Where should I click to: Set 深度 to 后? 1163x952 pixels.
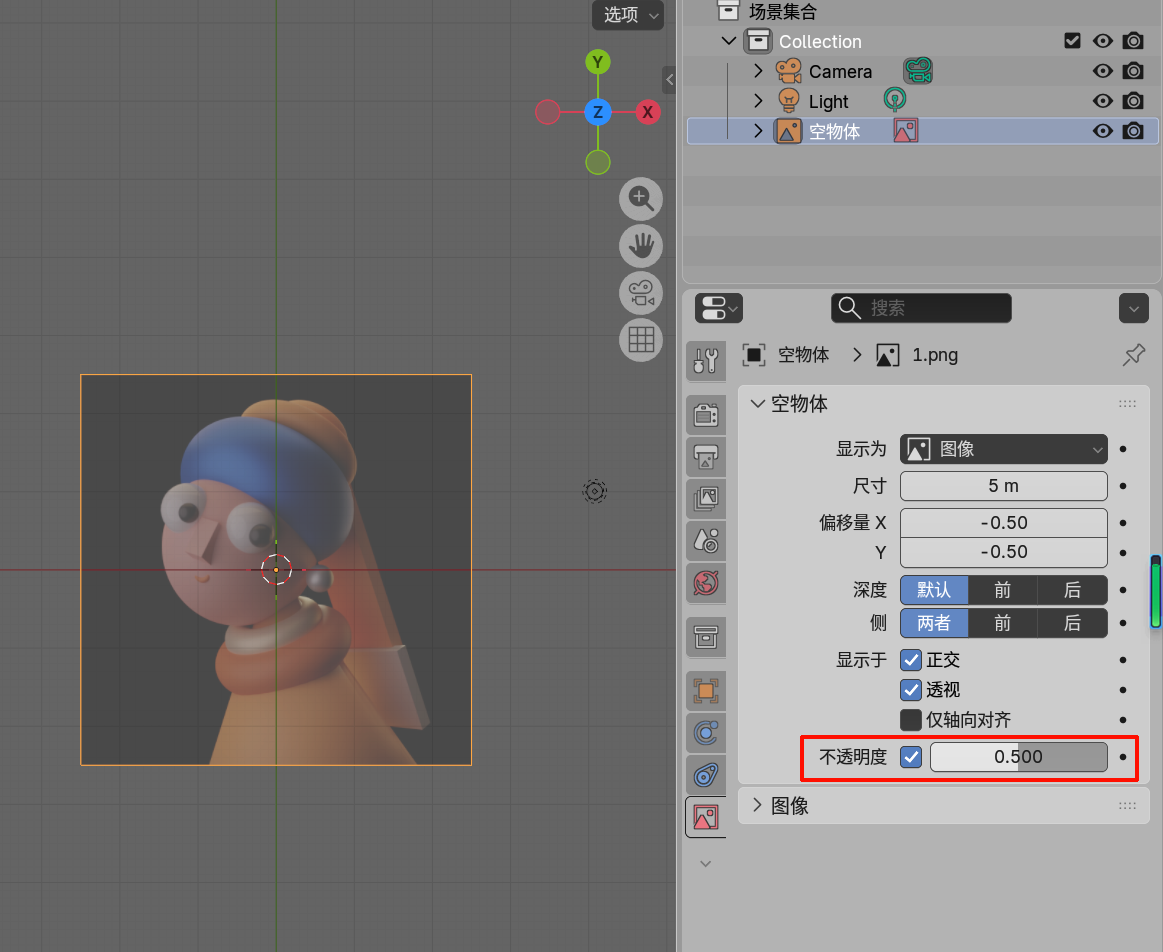(x=1073, y=590)
